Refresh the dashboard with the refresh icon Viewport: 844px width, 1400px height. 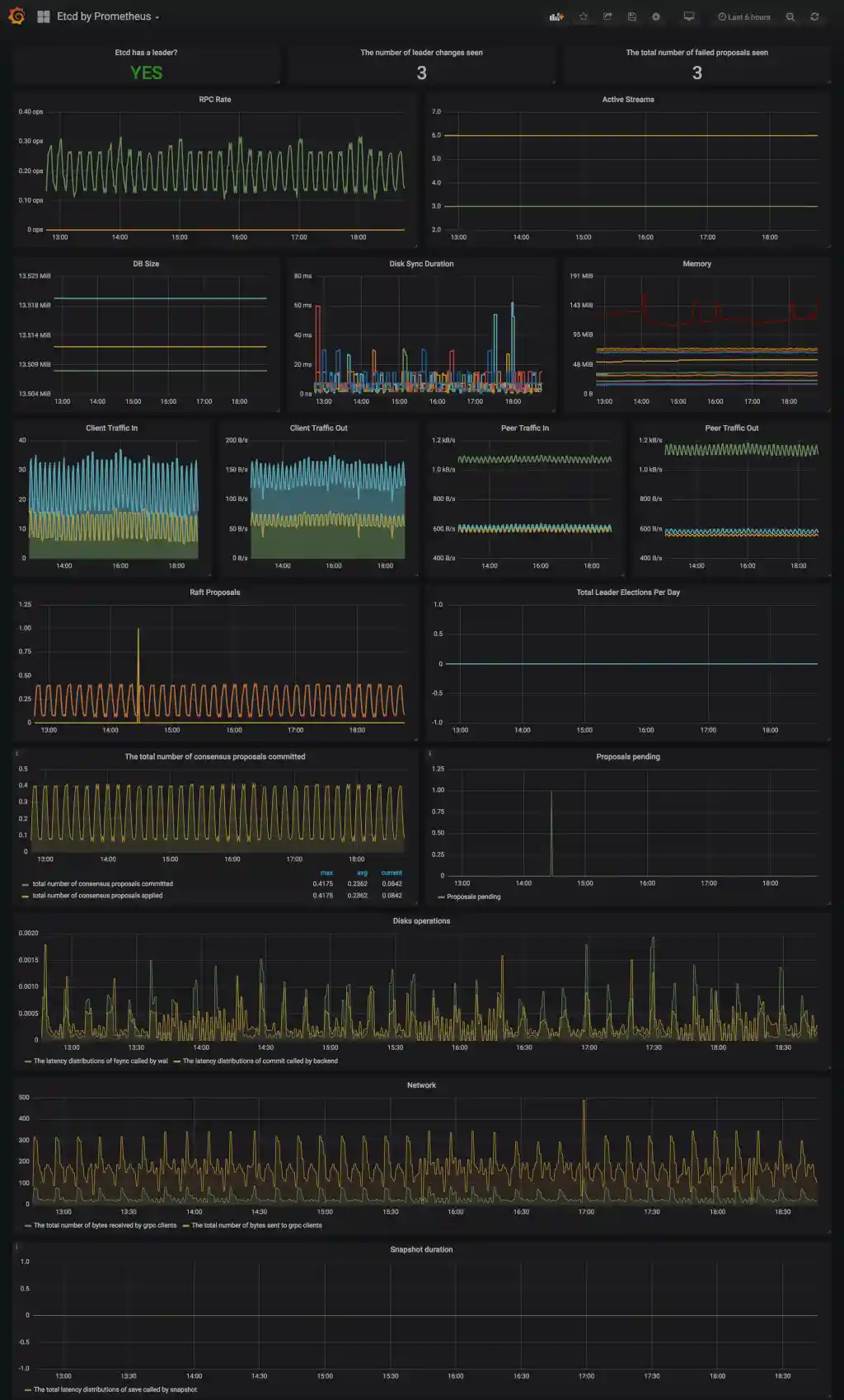814,16
